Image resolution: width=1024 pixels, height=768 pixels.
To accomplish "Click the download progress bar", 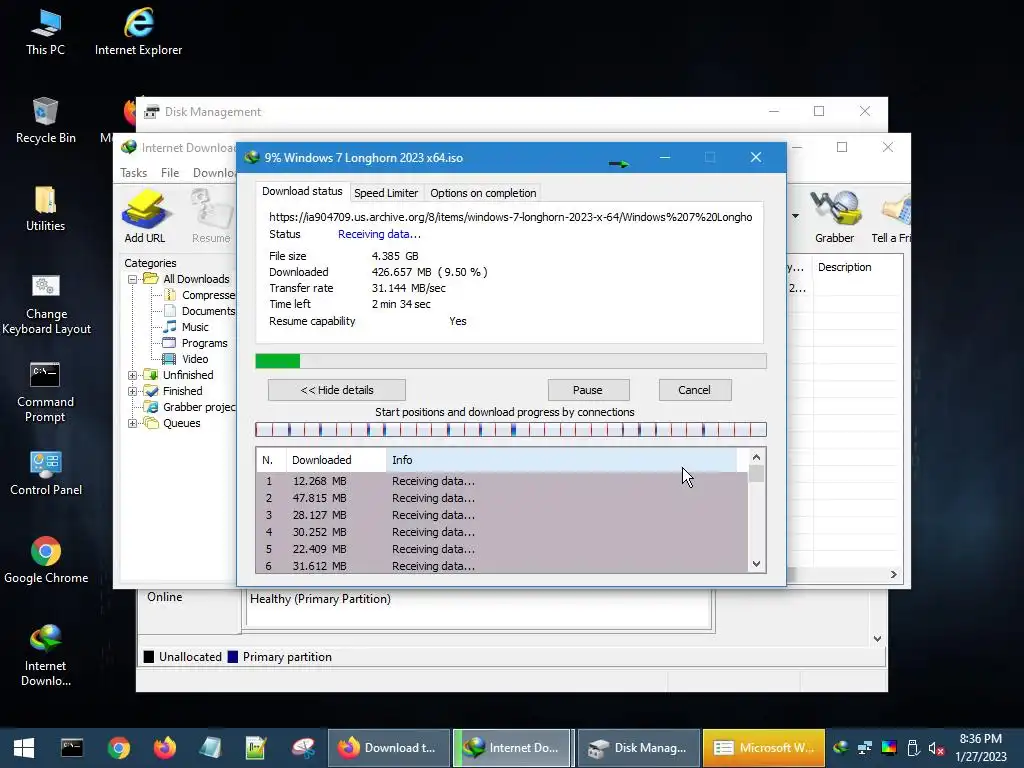I will pos(511,361).
